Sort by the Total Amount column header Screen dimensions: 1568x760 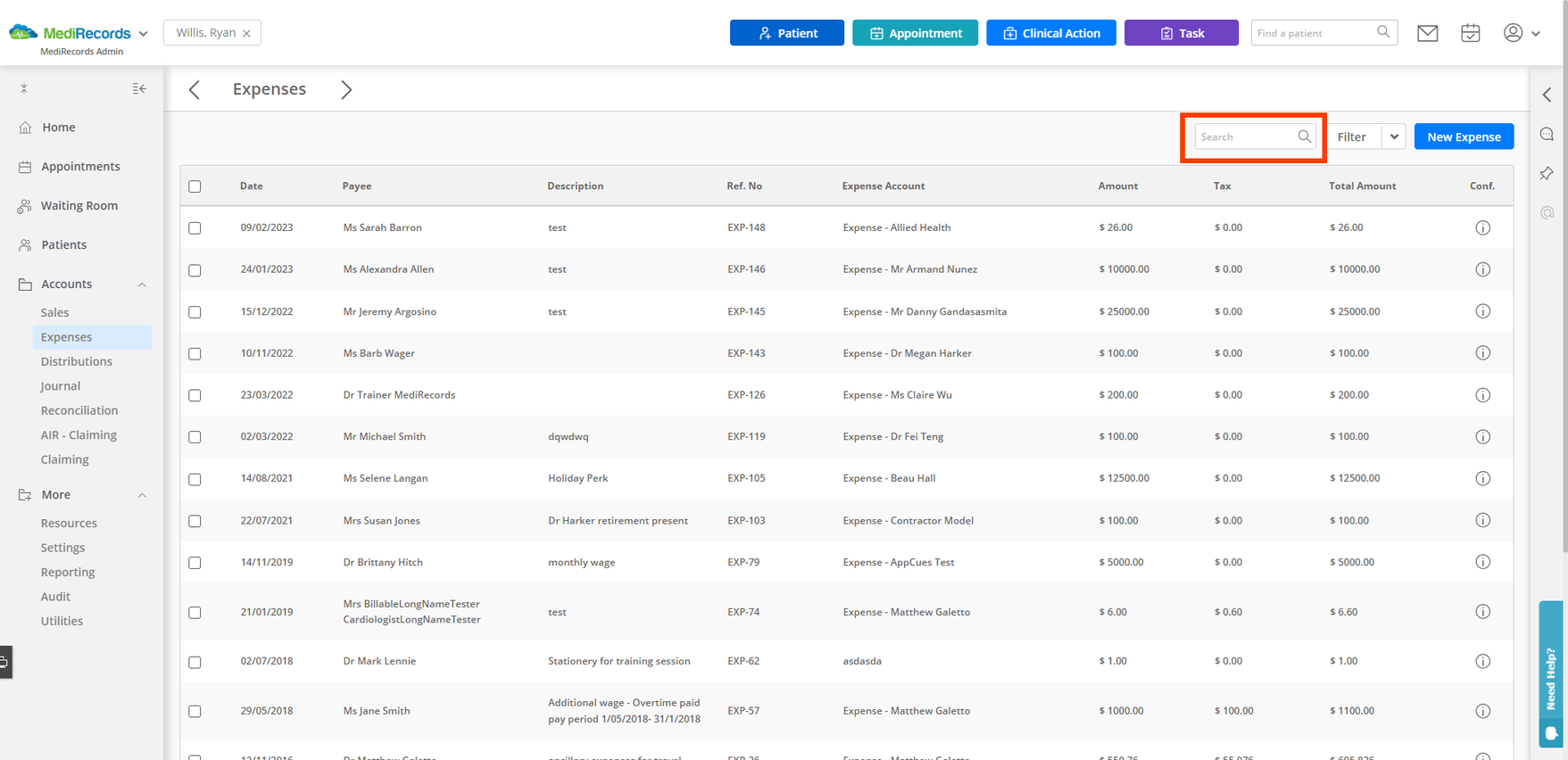pyautogui.click(x=1362, y=186)
